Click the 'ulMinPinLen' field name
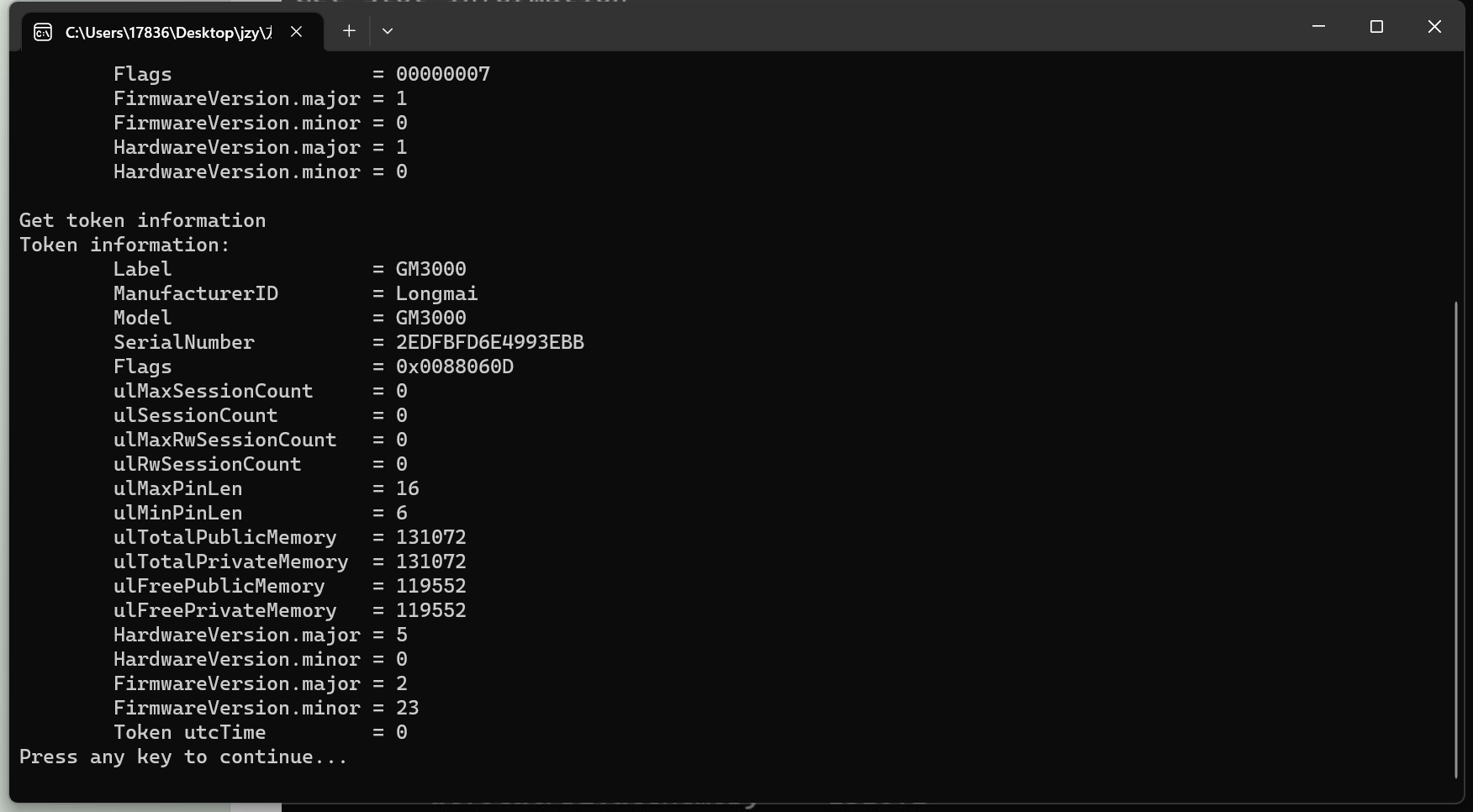 tap(178, 513)
